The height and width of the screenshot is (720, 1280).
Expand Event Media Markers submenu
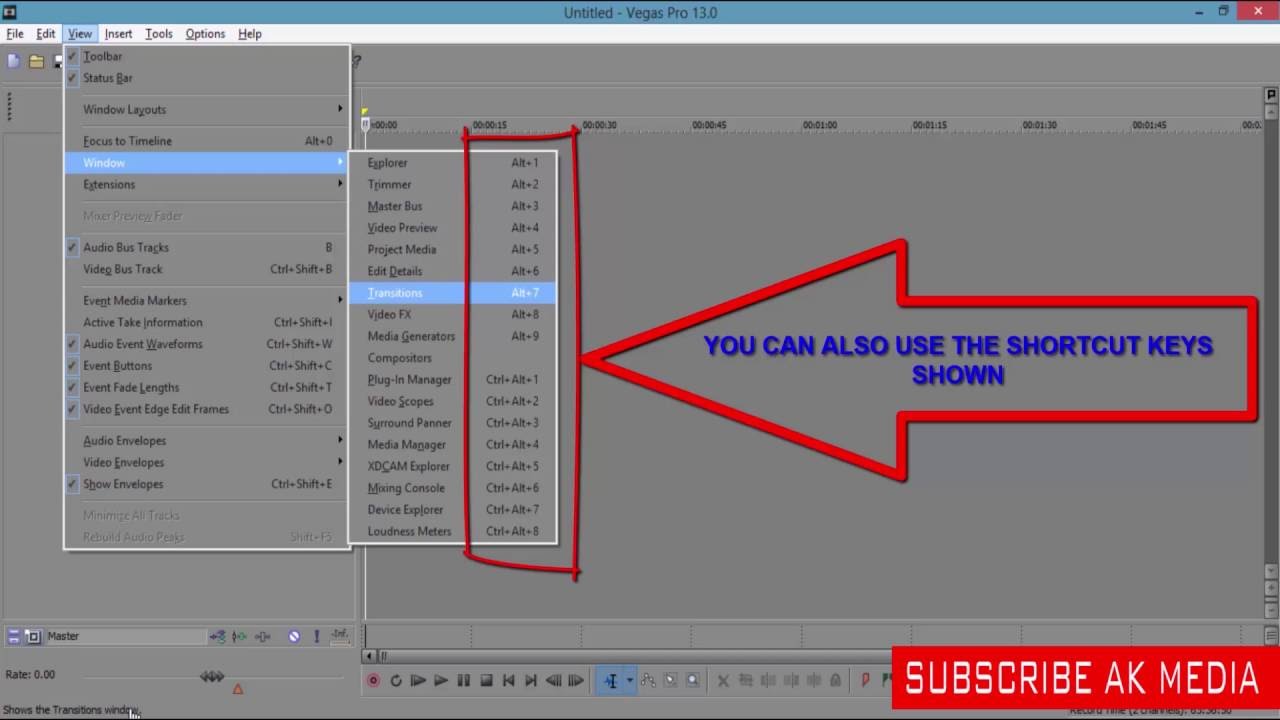[207, 300]
